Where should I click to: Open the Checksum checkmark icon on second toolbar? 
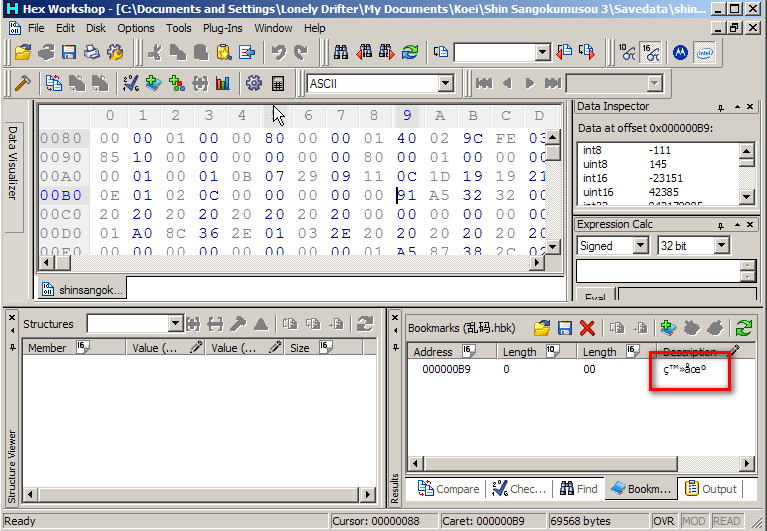[x=131, y=84]
